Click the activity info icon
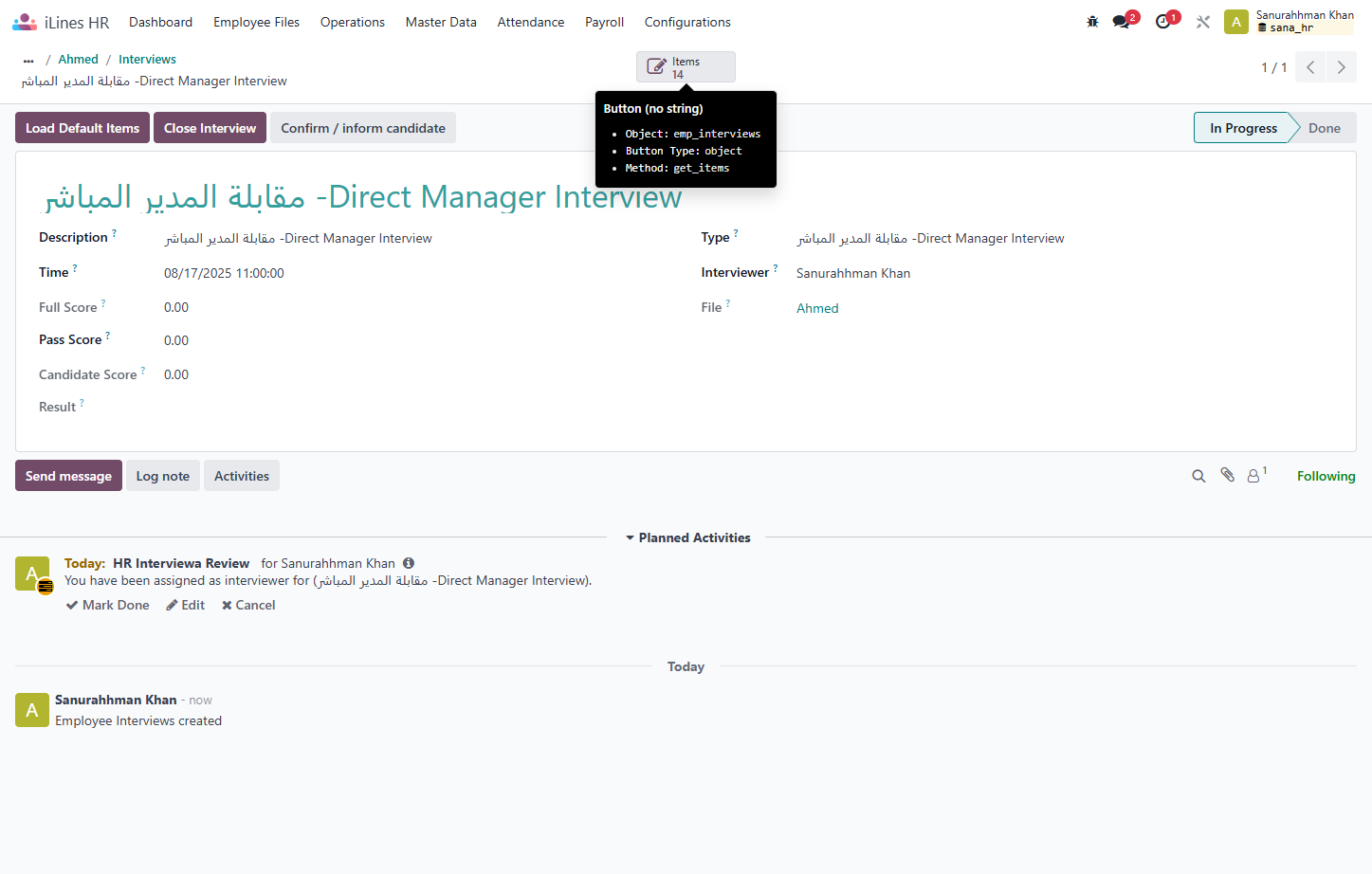The height and width of the screenshot is (874, 1372). [409, 563]
